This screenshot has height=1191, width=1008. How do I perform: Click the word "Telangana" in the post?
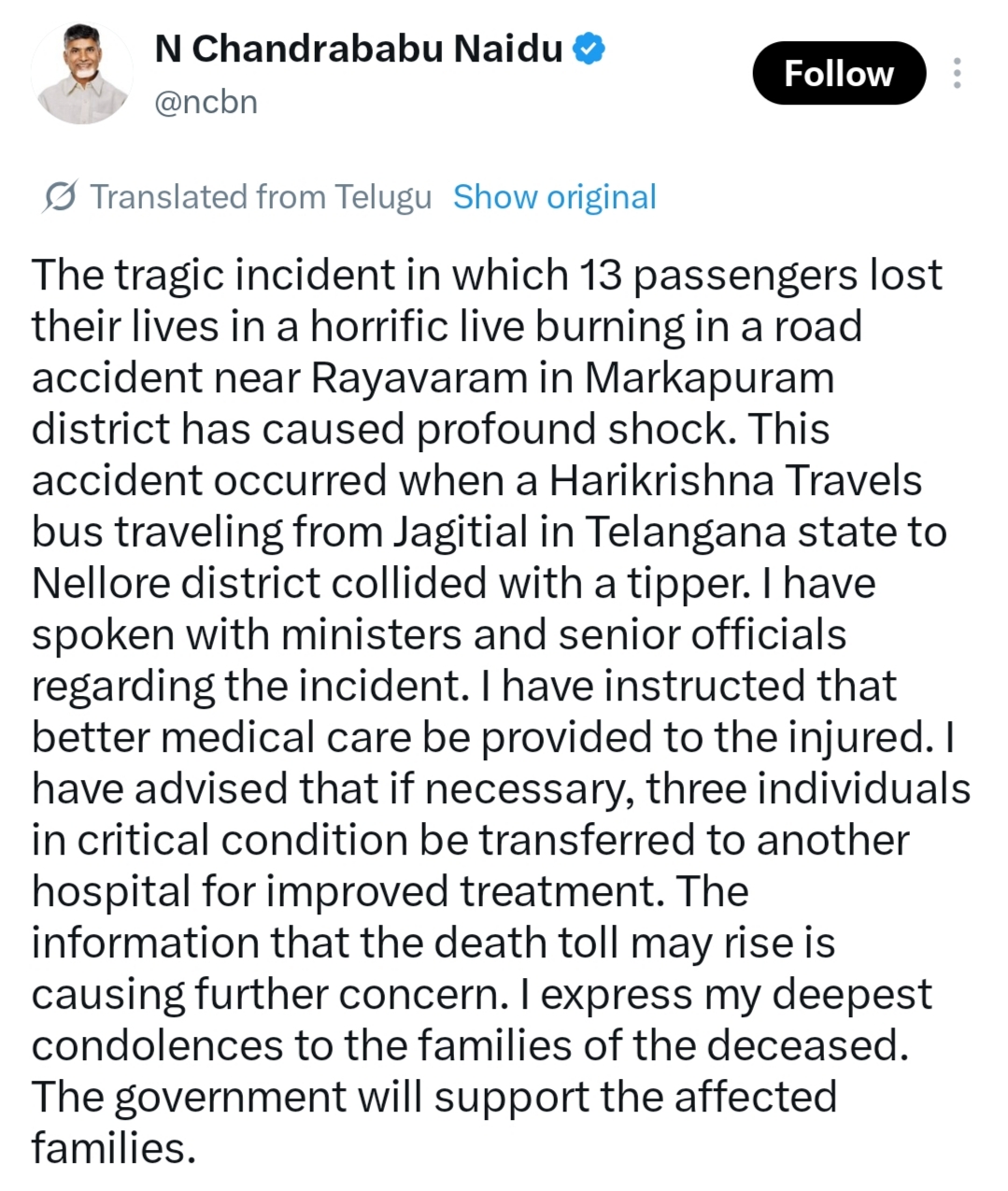tap(687, 532)
